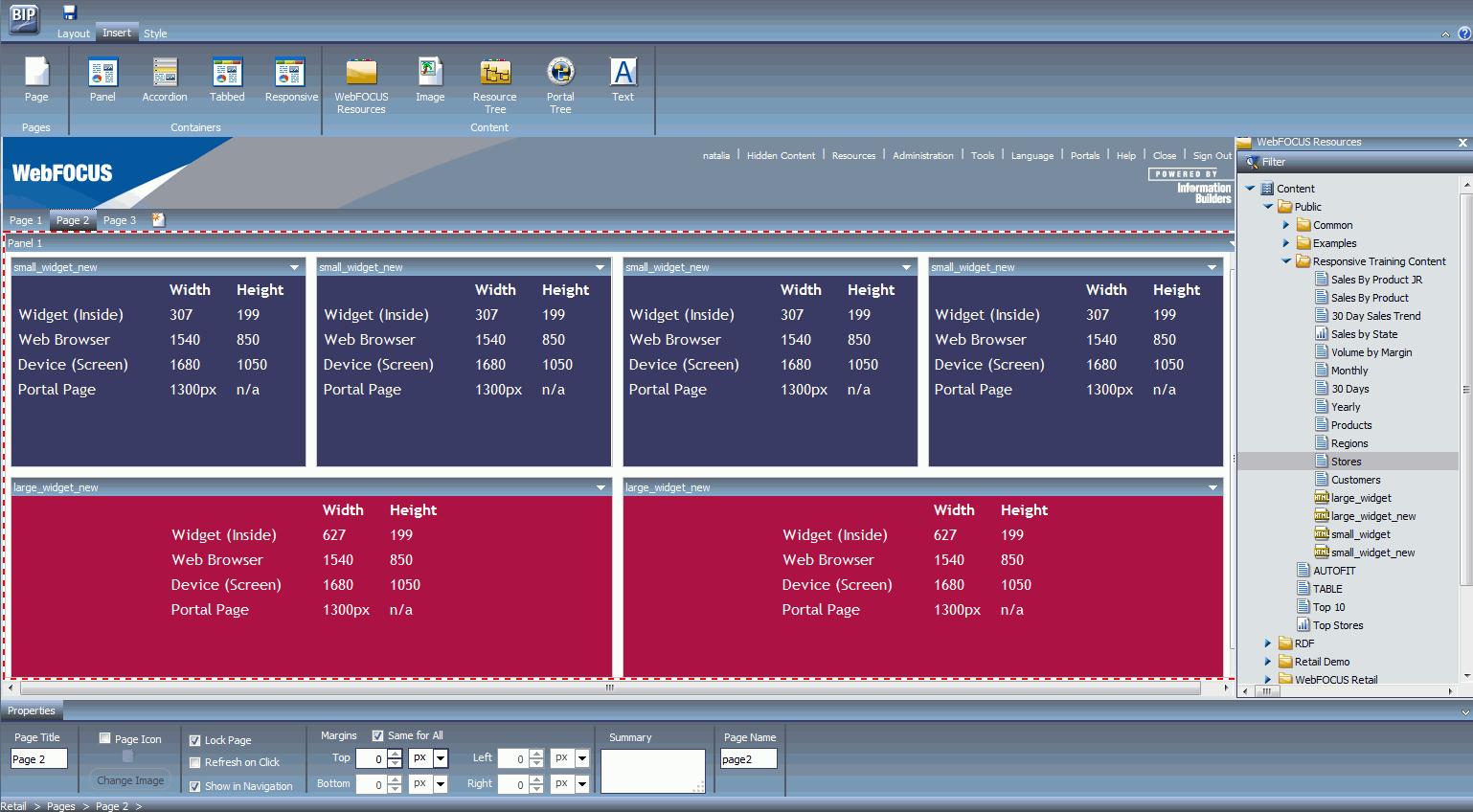Image resolution: width=1473 pixels, height=812 pixels.
Task: Click the Save icon in the title bar
Action: pos(69,12)
